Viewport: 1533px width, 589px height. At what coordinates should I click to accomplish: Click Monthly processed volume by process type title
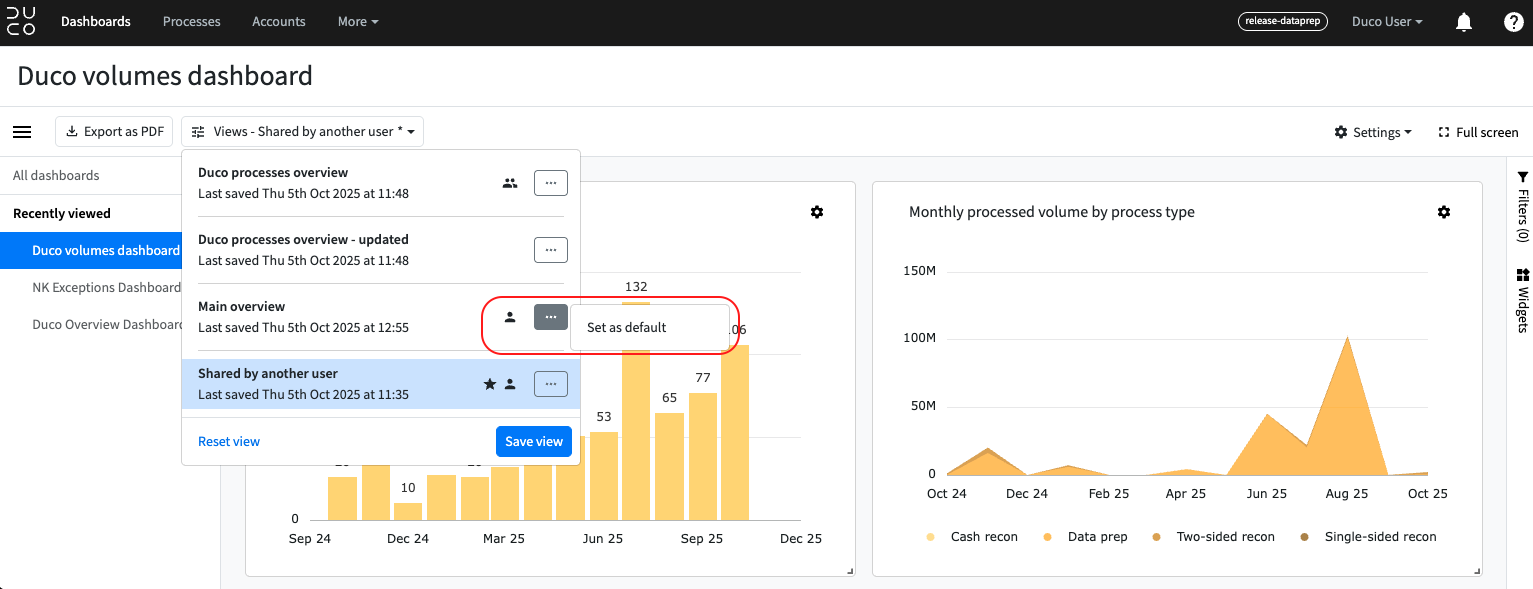[1052, 212]
